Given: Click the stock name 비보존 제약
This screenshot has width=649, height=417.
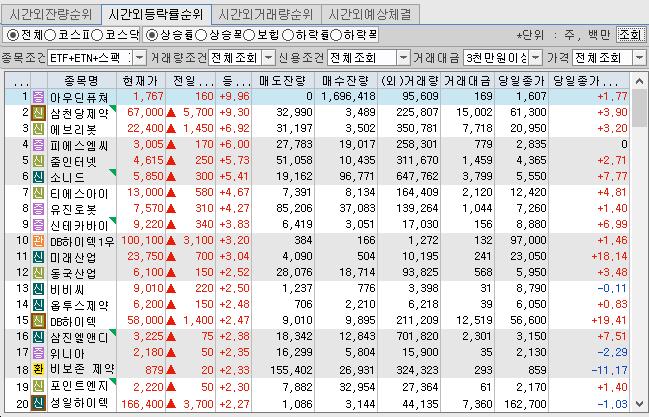Looking at the screenshot, I should tap(82, 369).
